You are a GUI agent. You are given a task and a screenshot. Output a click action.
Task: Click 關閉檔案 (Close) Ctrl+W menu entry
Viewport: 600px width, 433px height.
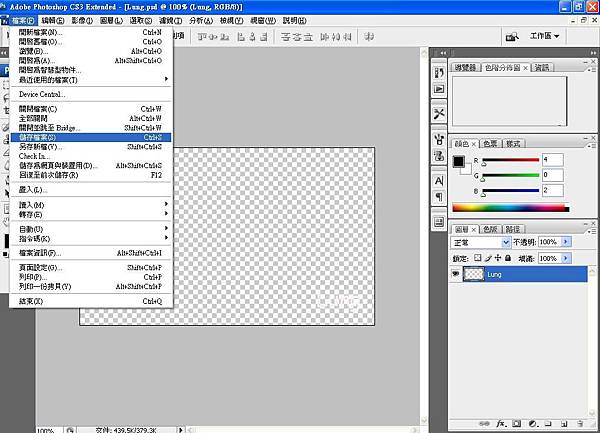pos(91,109)
